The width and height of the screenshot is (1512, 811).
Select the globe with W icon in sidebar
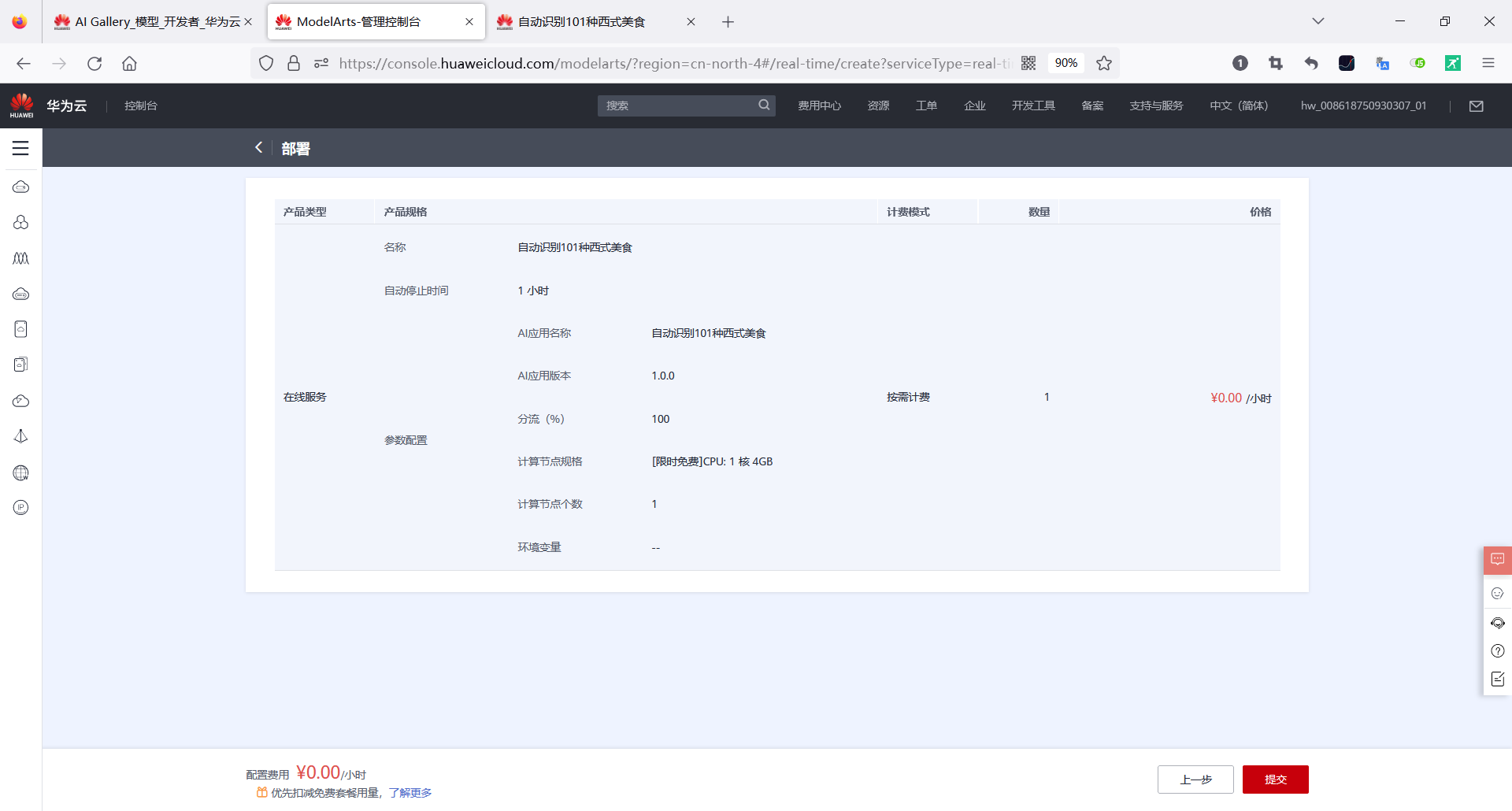[20, 473]
